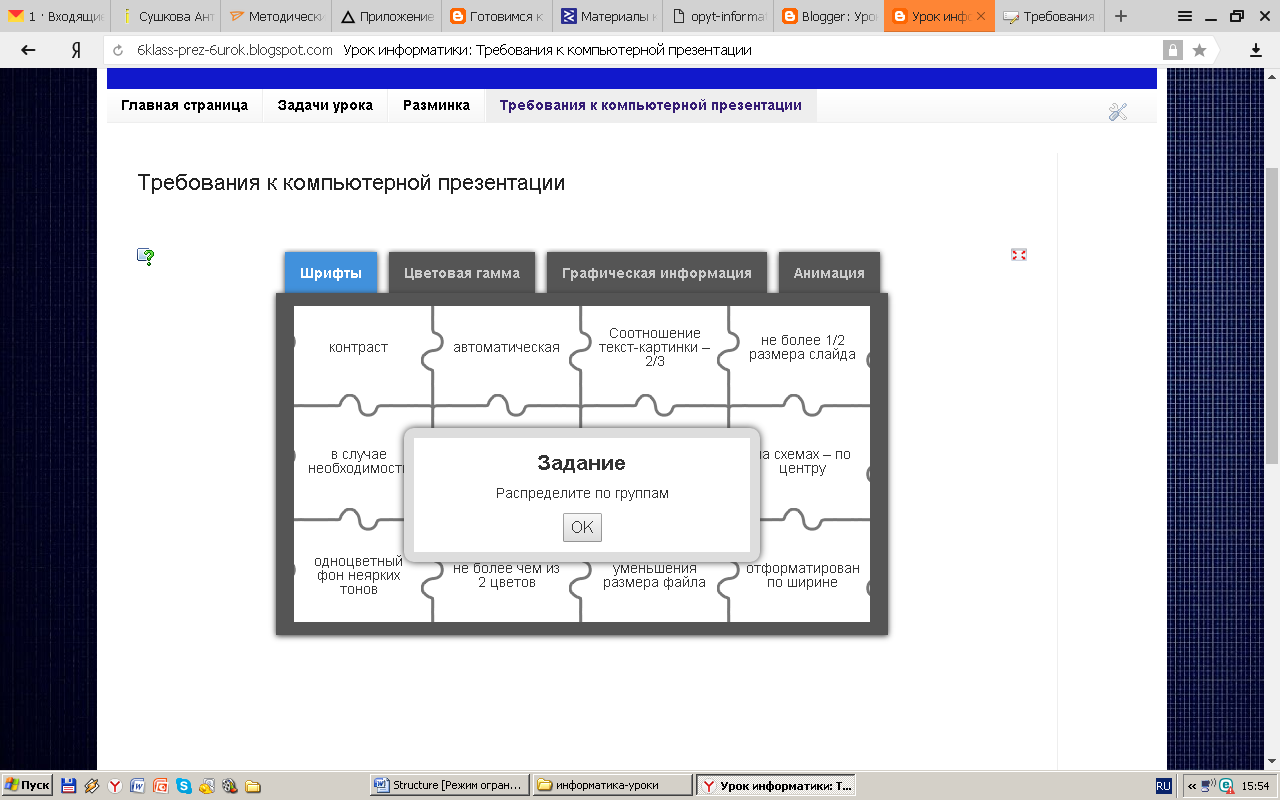Launch Skype from the quick launch bar

(x=184, y=786)
